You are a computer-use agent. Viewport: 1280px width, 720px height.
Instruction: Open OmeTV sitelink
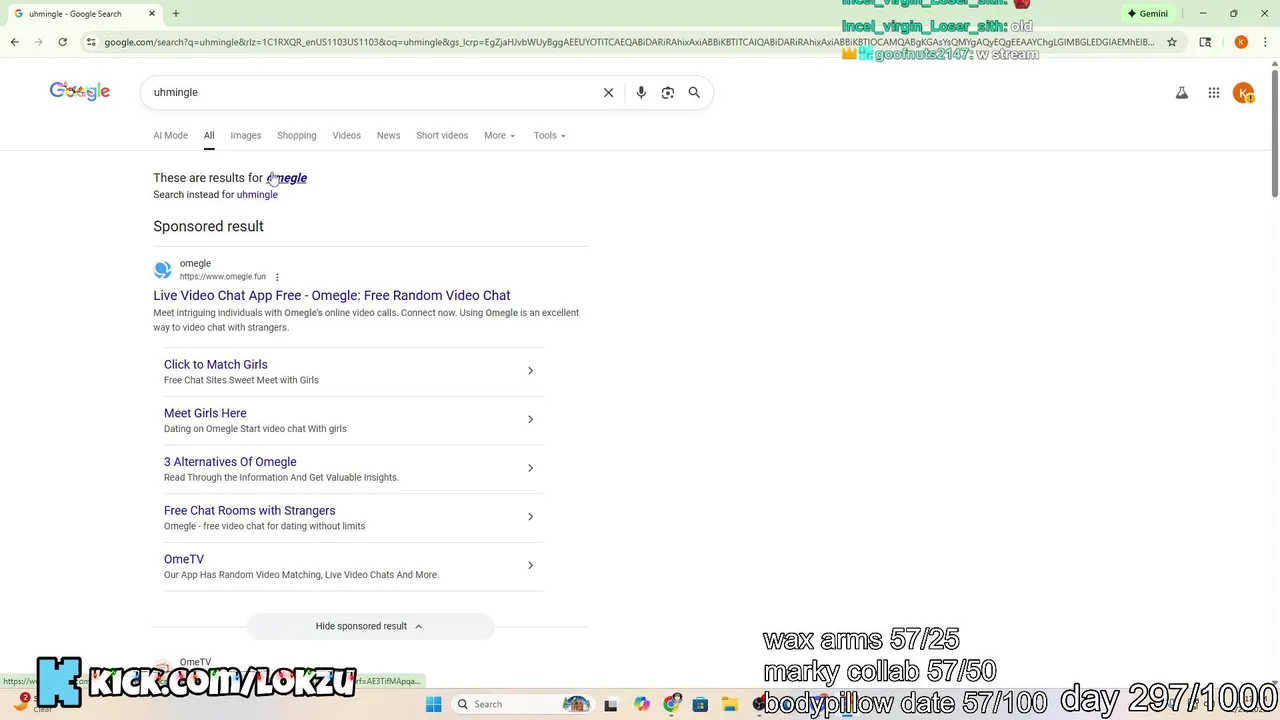(x=184, y=559)
